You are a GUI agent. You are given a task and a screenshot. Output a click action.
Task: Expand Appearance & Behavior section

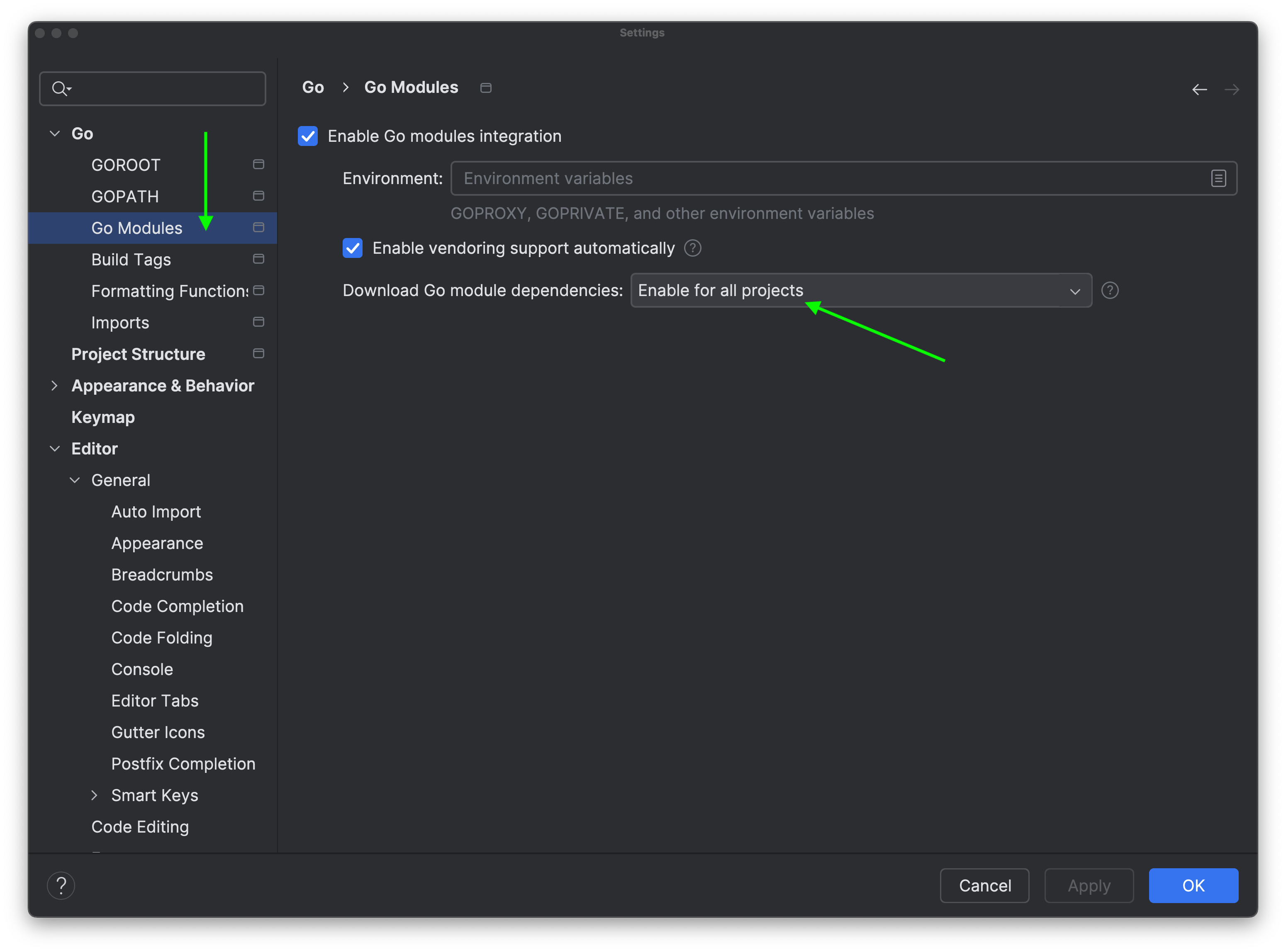[x=55, y=386]
